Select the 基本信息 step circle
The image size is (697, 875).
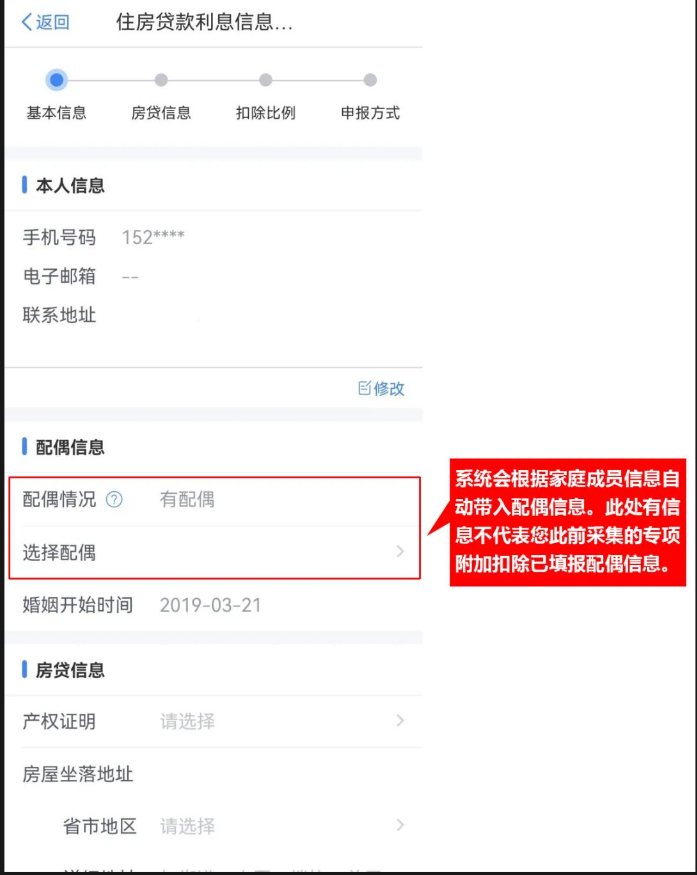56,80
